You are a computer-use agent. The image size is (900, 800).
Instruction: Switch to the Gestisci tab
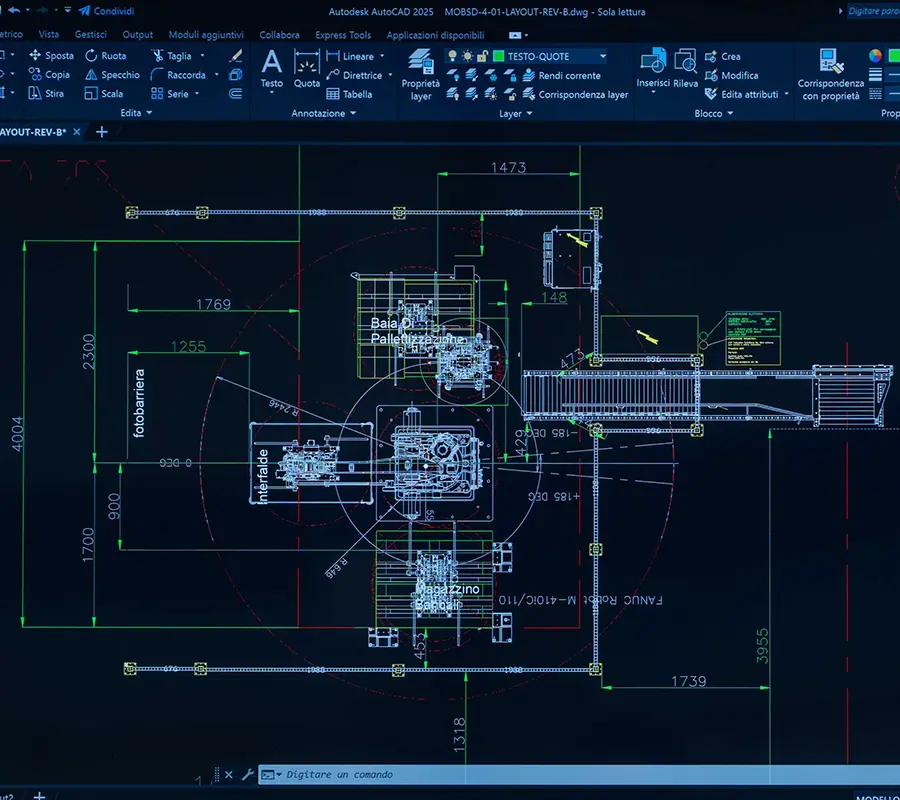91,34
